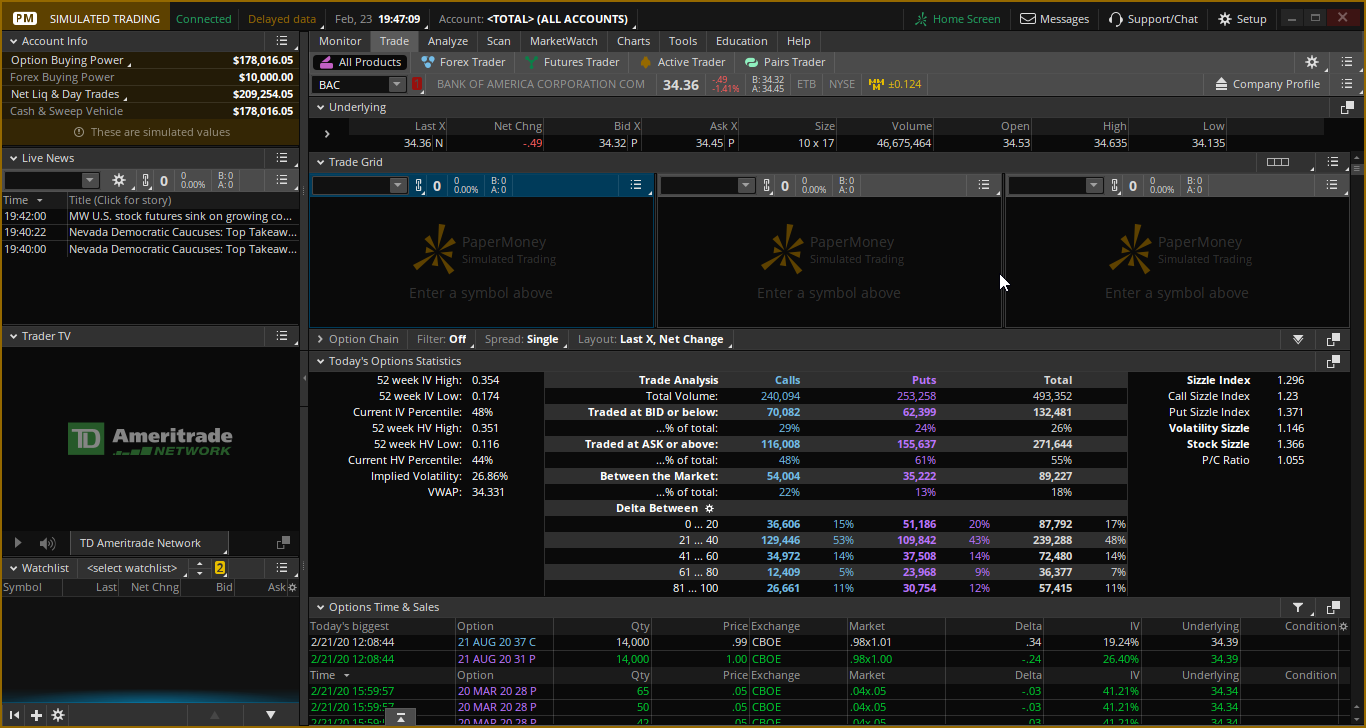Viewport: 1366px width, 728px height.
Task: Open the Option Chain Filter dropdown
Action: 442,339
